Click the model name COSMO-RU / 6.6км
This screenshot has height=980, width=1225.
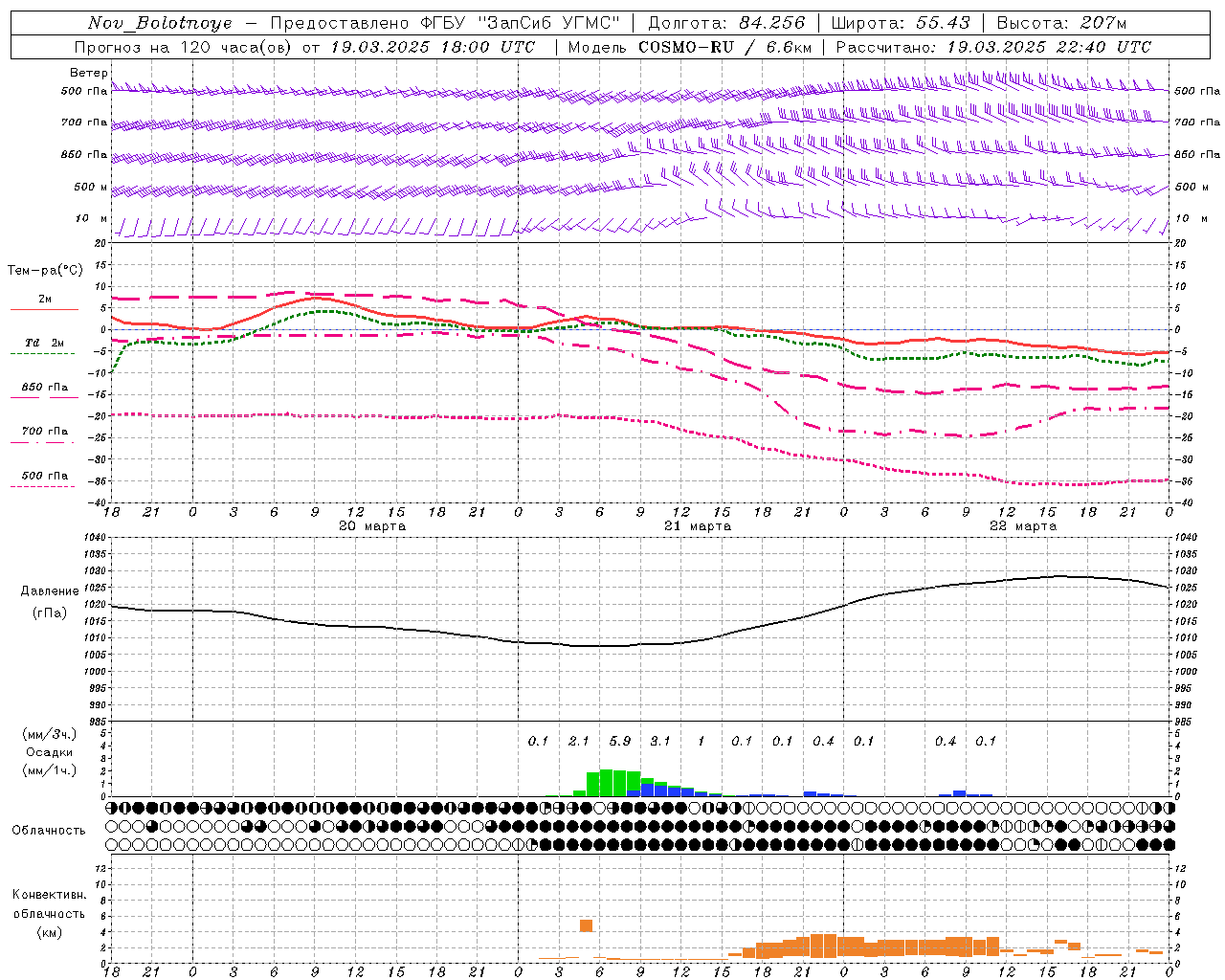pos(725,47)
